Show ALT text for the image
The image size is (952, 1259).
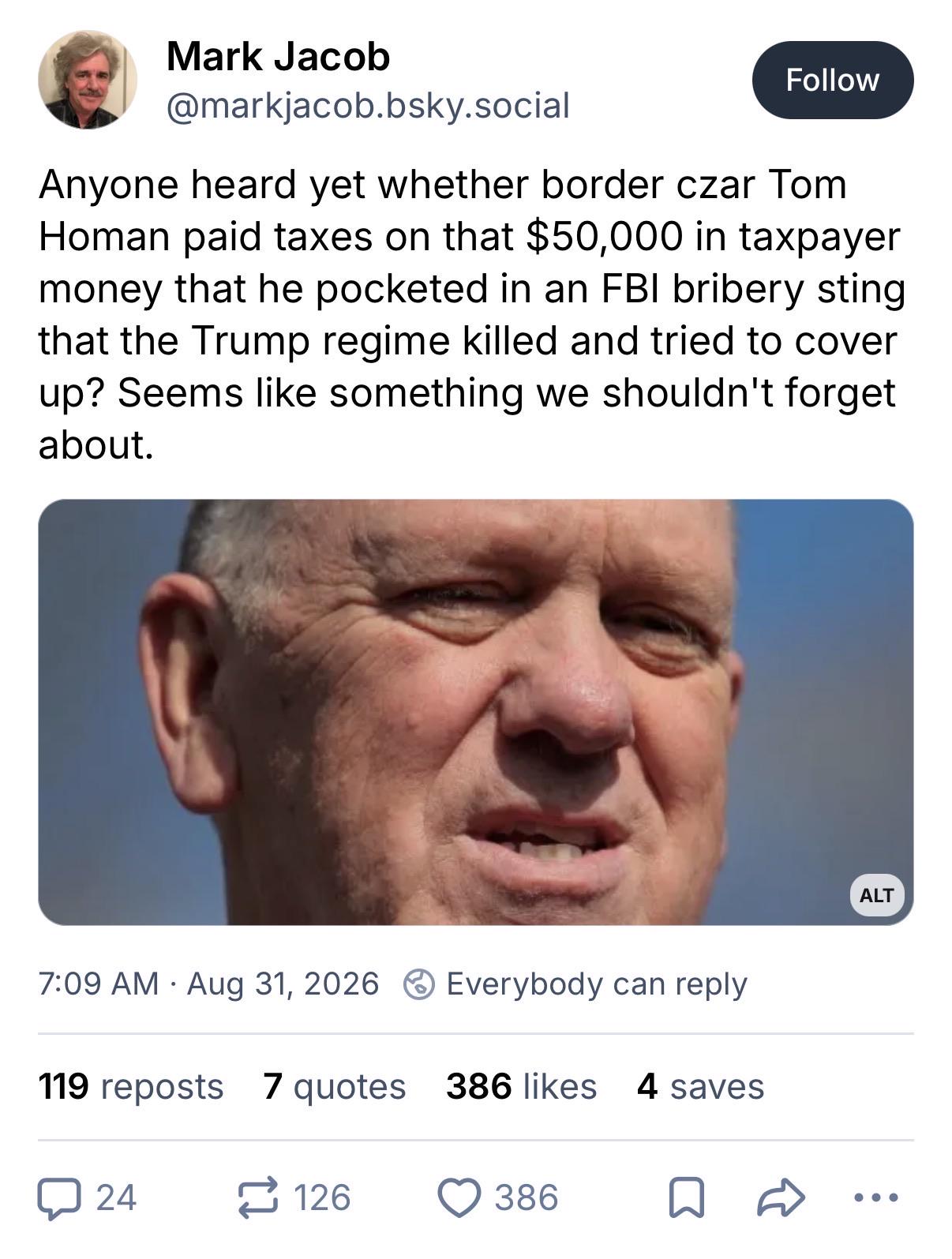click(876, 895)
